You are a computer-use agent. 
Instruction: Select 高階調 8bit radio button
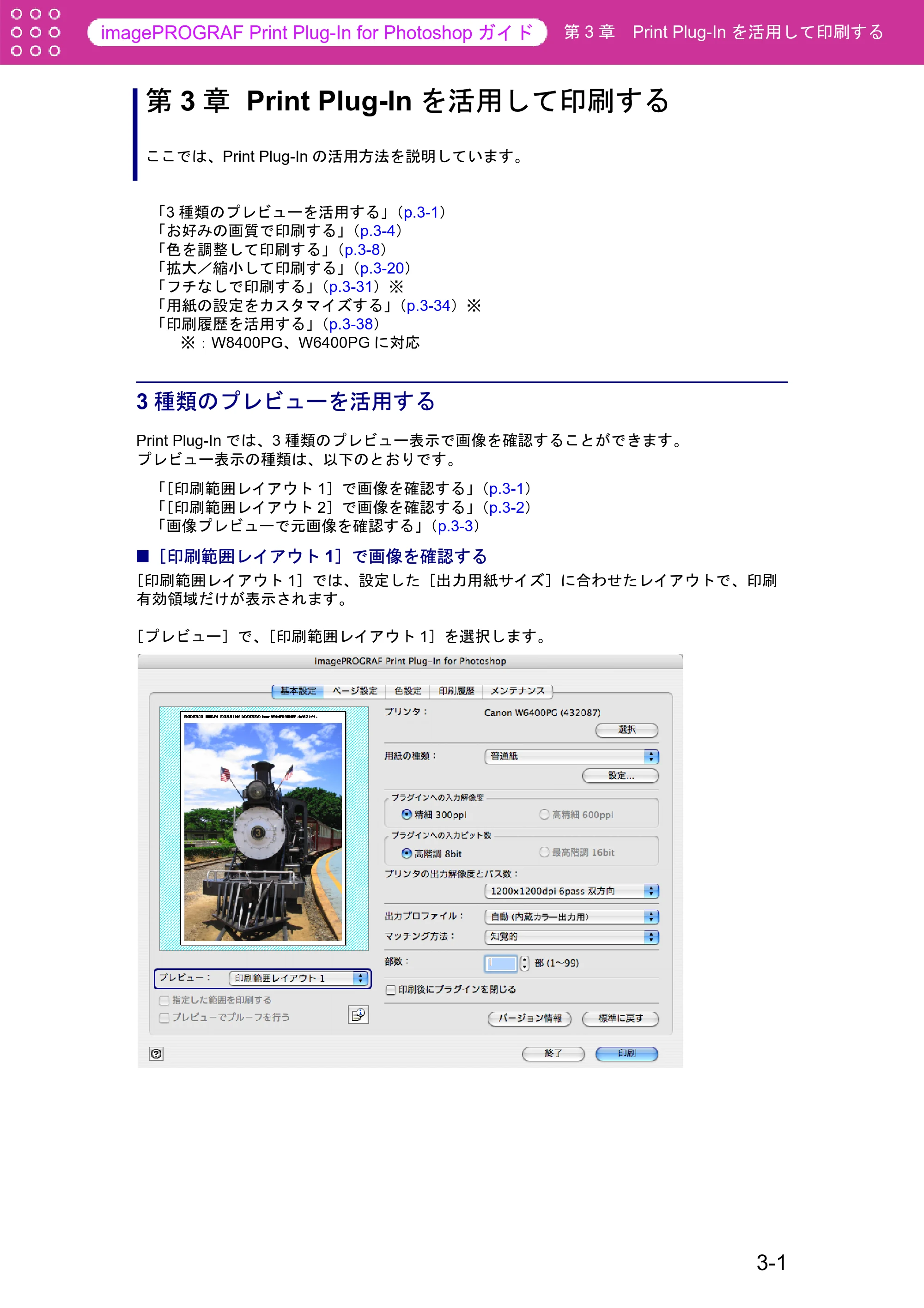[x=407, y=853]
